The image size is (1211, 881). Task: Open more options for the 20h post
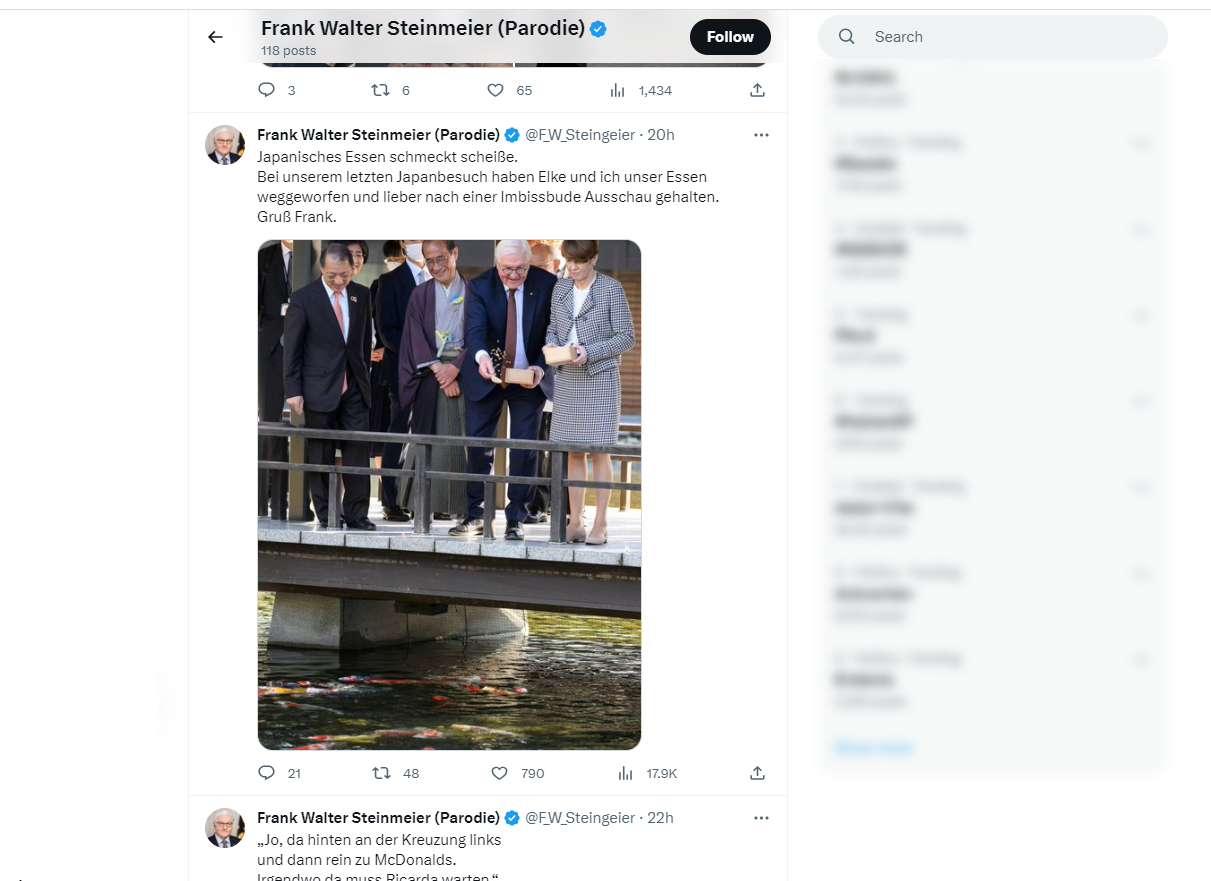click(x=761, y=135)
